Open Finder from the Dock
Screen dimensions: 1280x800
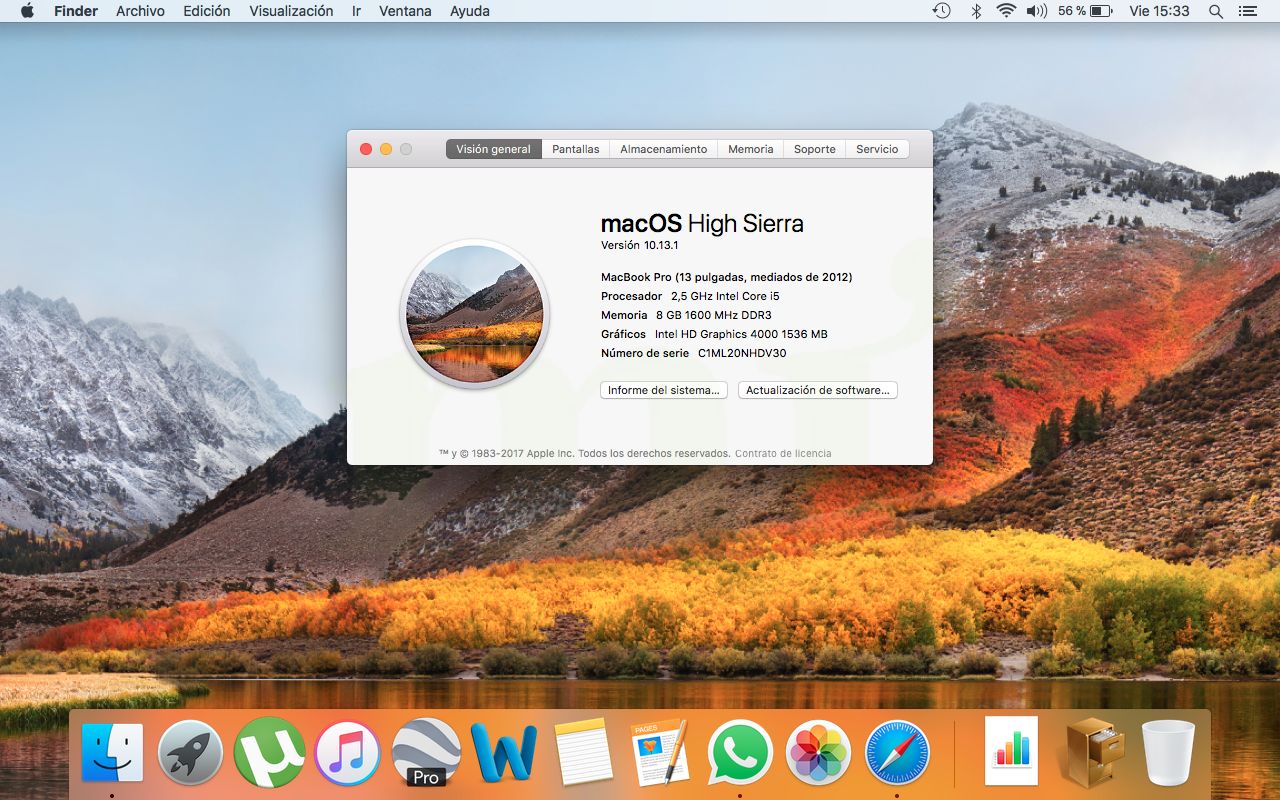(112, 753)
